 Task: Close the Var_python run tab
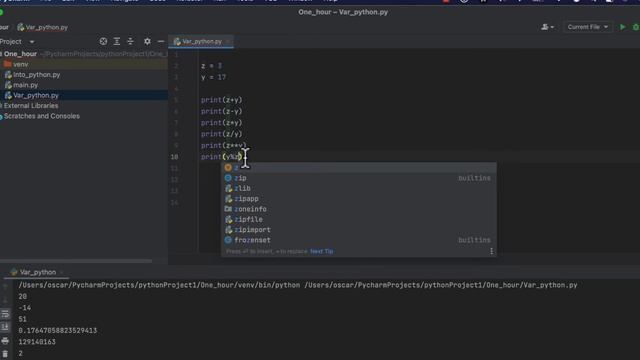[x=62, y=272]
